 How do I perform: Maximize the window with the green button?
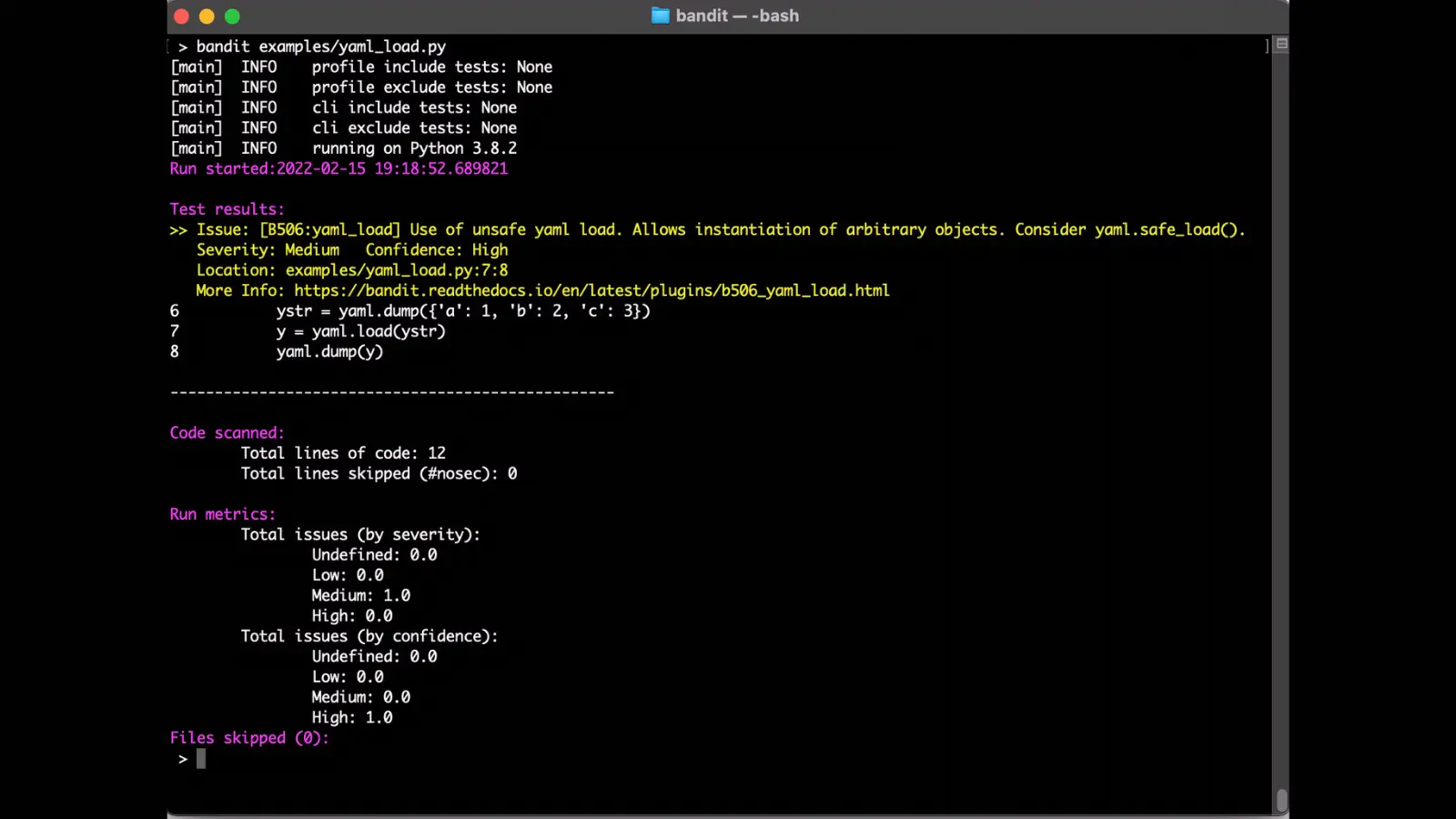point(232,16)
